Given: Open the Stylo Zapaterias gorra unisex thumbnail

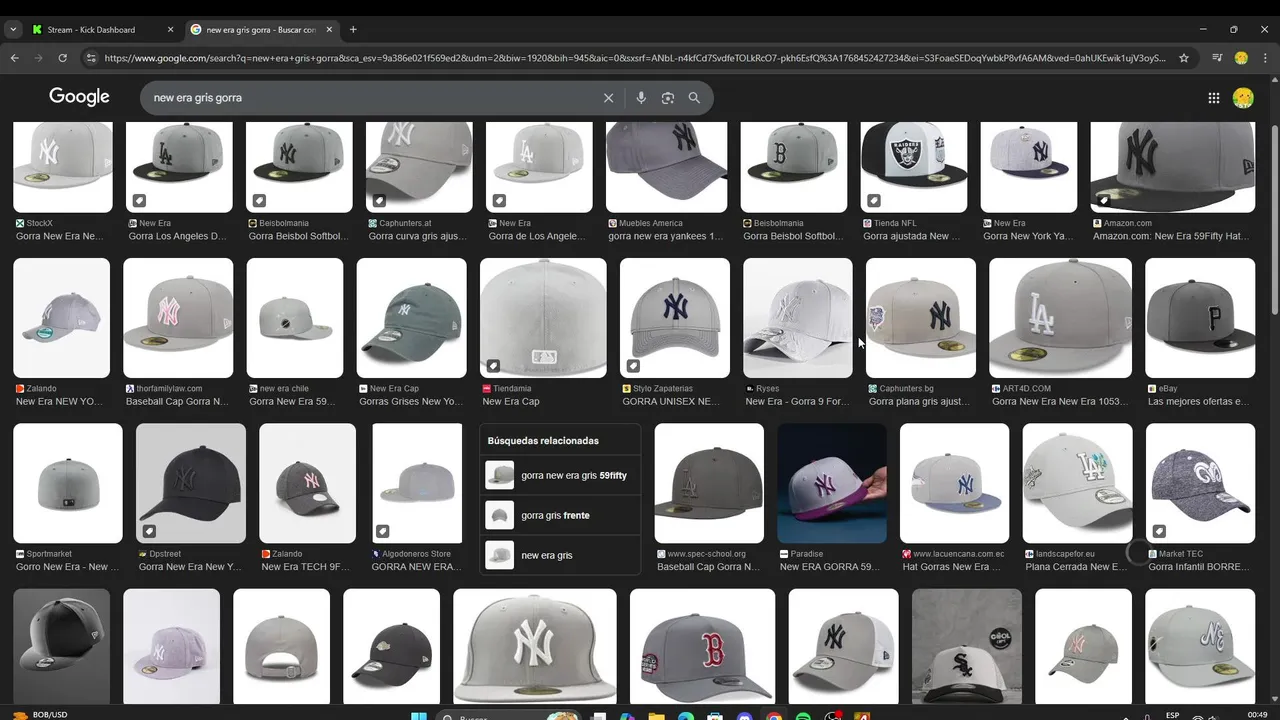Looking at the screenshot, I should 675,318.
